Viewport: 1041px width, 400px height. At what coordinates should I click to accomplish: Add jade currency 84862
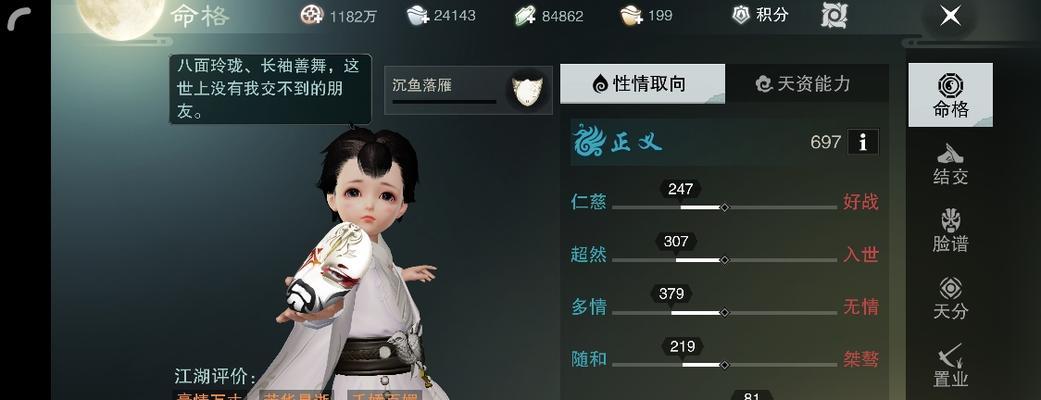[525, 15]
